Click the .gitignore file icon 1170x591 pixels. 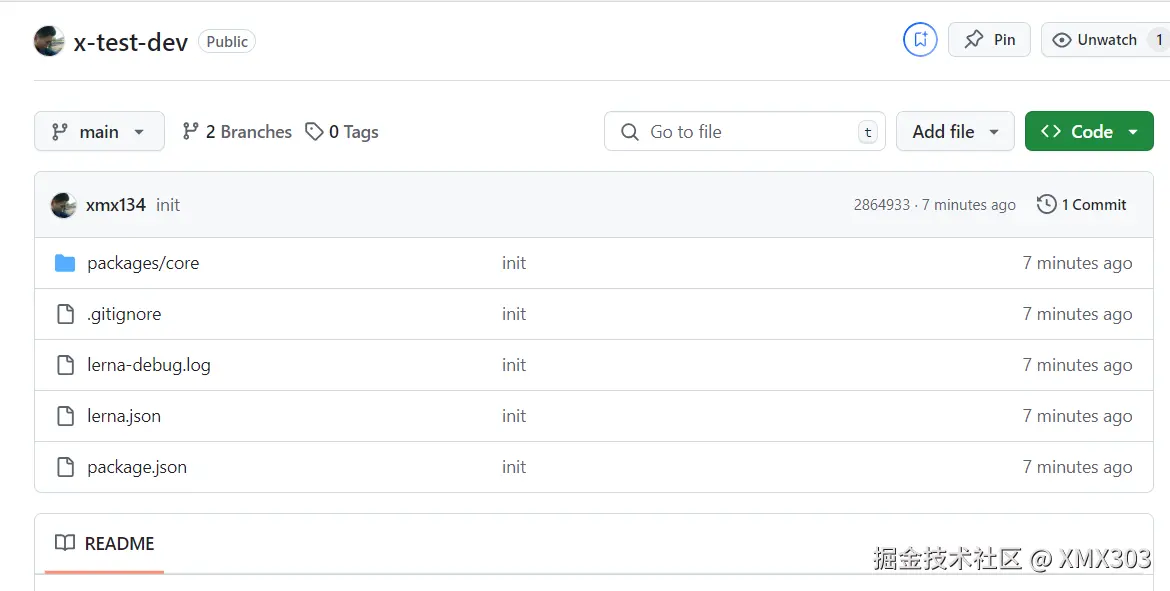tap(65, 314)
